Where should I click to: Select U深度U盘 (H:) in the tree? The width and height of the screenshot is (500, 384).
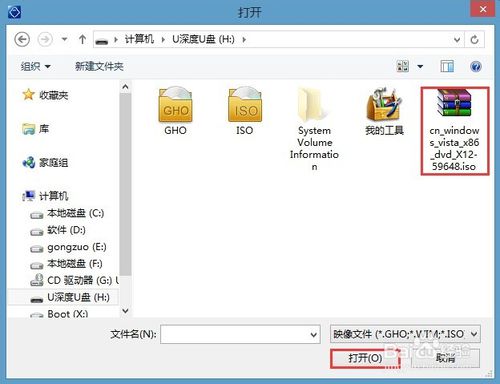70,297
